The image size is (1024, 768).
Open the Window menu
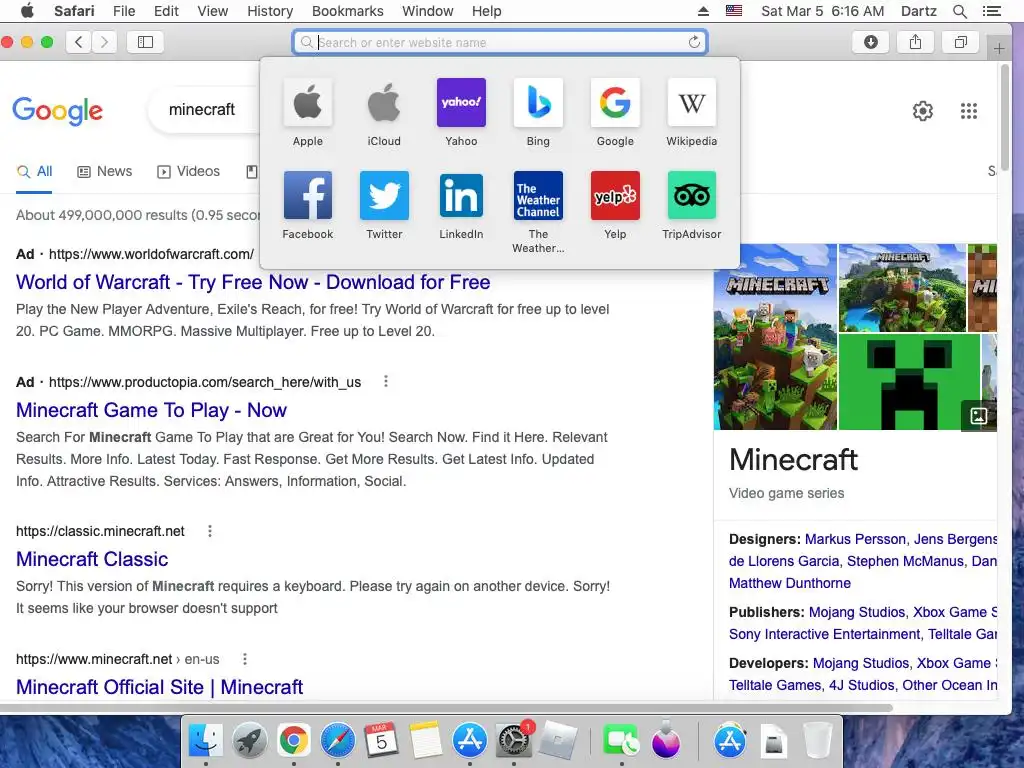[x=428, y=11]
